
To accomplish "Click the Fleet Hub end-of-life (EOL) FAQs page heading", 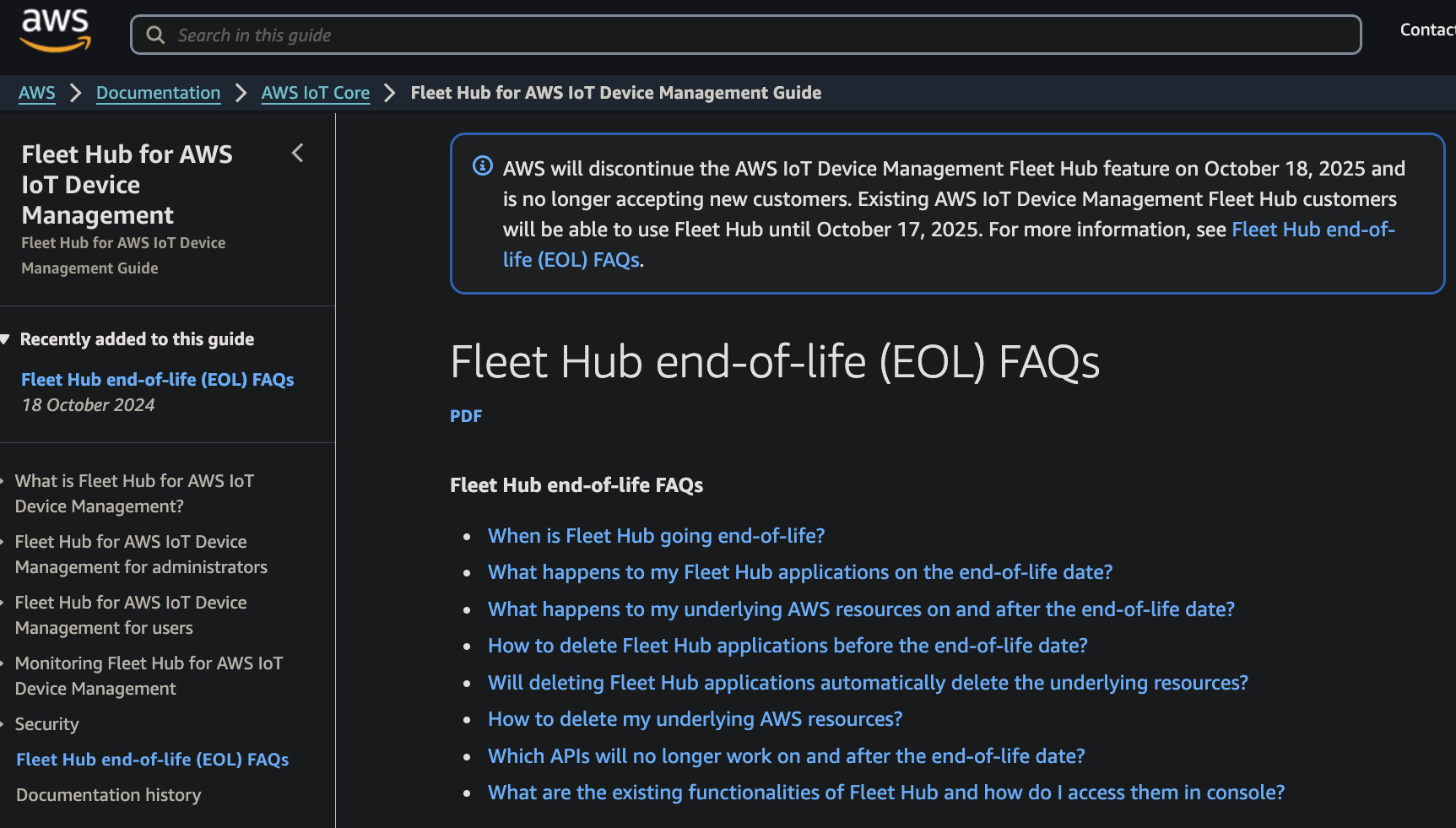I will click(775, 362).
